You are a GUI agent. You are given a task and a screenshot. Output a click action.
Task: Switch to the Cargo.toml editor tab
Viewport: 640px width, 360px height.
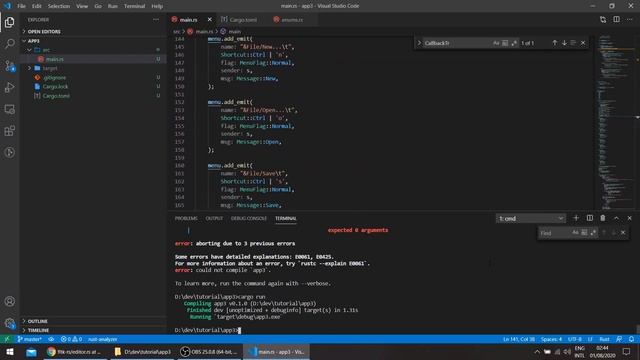point(243,20)
